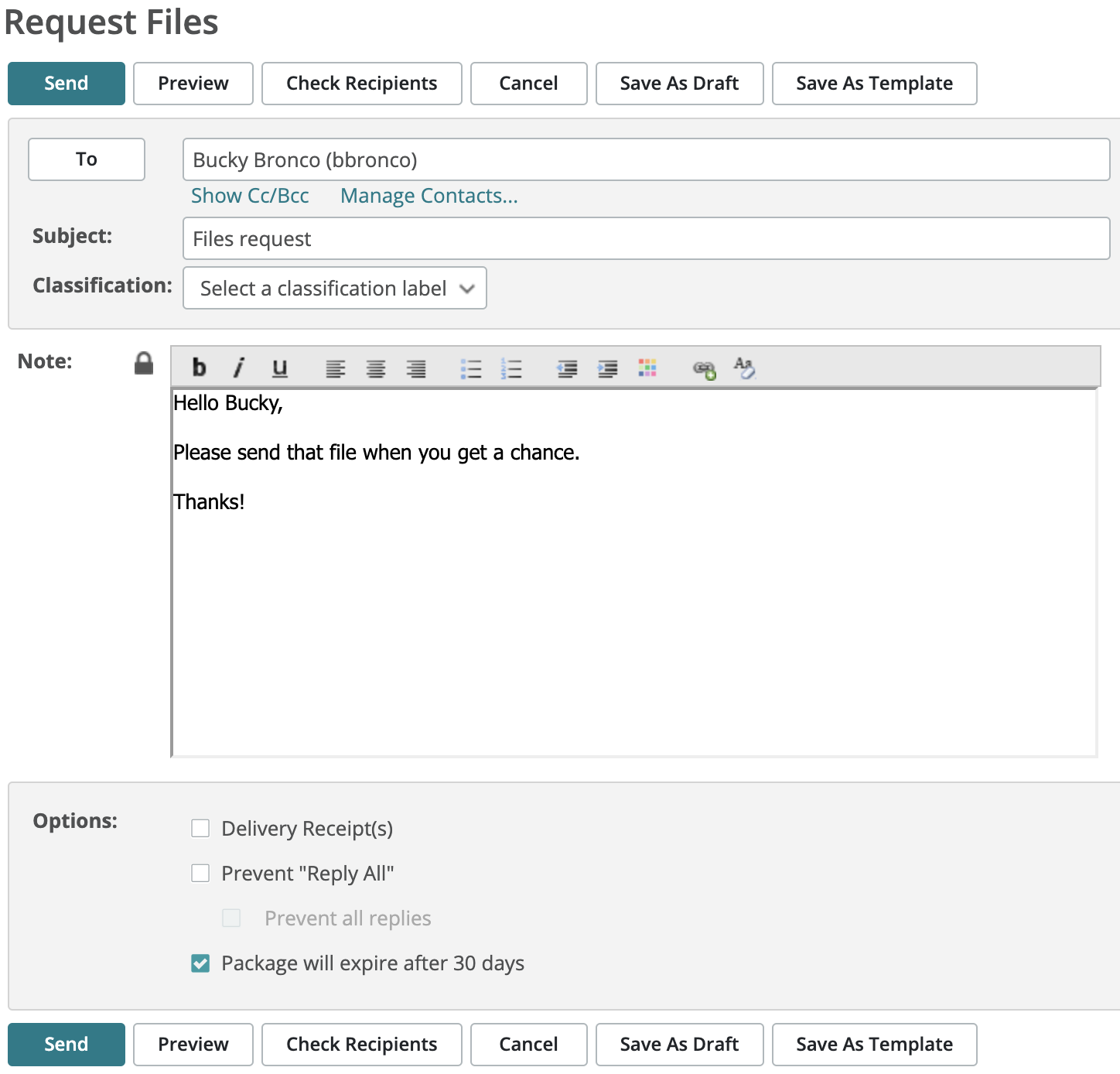1120x1074 pixels.
Task: Increase indent of the note paragraph
Action: point(608,369)
